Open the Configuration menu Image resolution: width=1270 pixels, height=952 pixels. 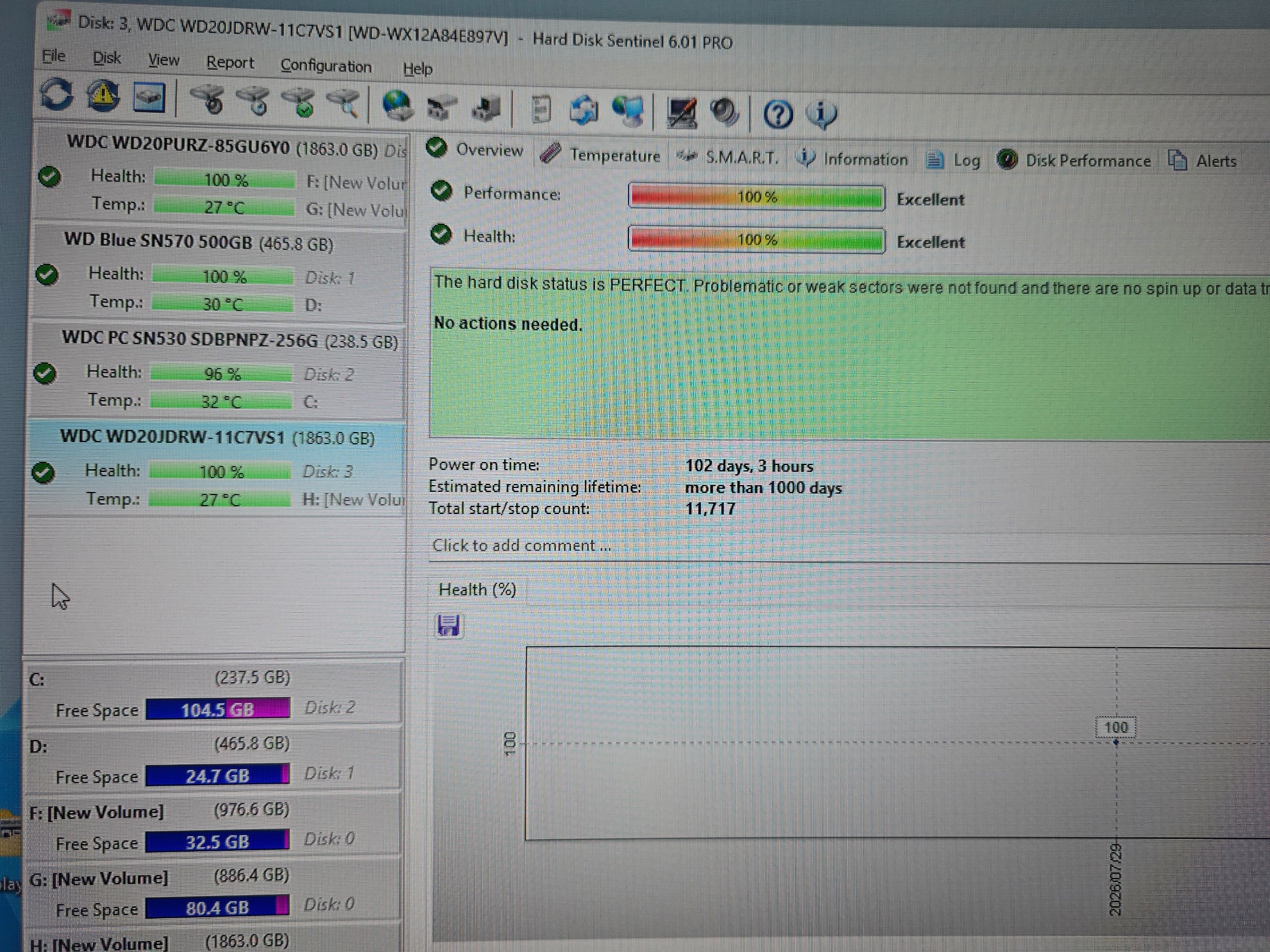tap(325, 66)
